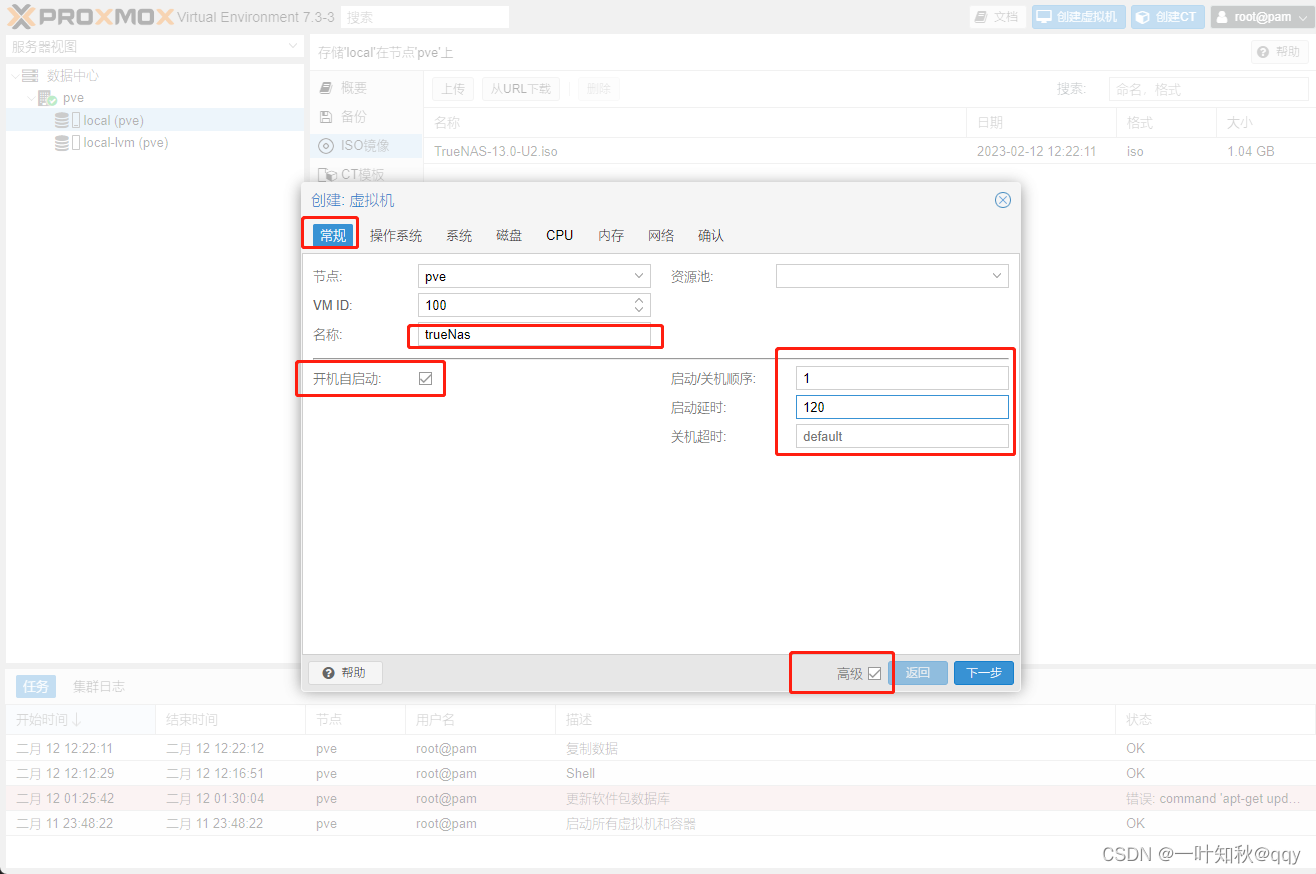
Task: Switch to the CPU tab
Action: [560, 235]
